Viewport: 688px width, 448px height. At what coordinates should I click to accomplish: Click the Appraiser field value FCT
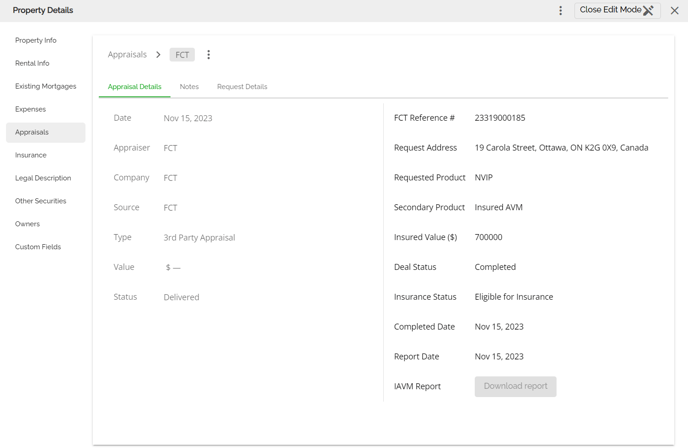pos(170,148)
